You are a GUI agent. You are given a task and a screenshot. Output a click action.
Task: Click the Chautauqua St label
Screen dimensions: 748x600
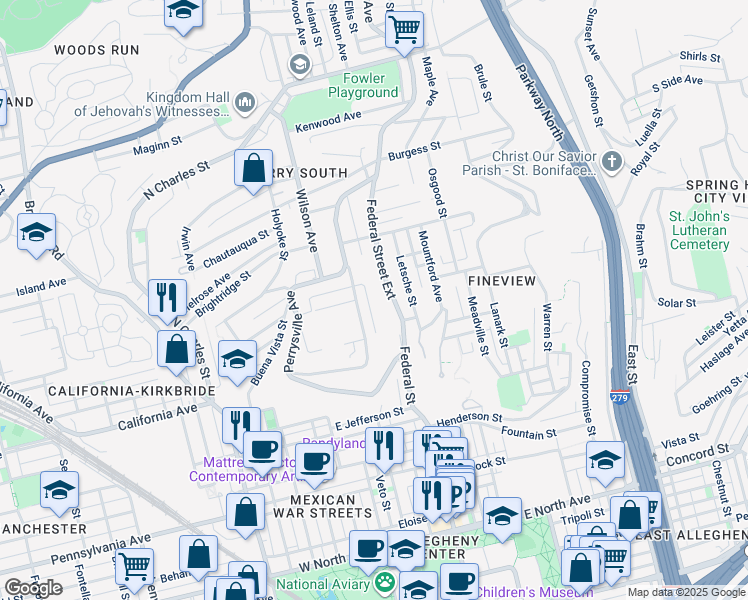pos(236,249)
